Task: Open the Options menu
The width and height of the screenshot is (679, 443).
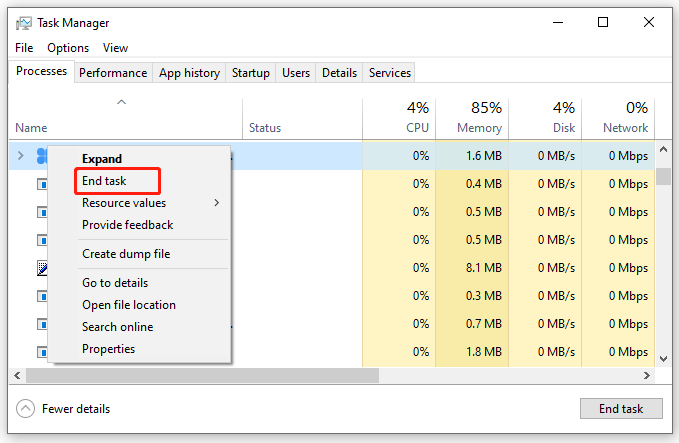Action: click(x=68, y=48)
